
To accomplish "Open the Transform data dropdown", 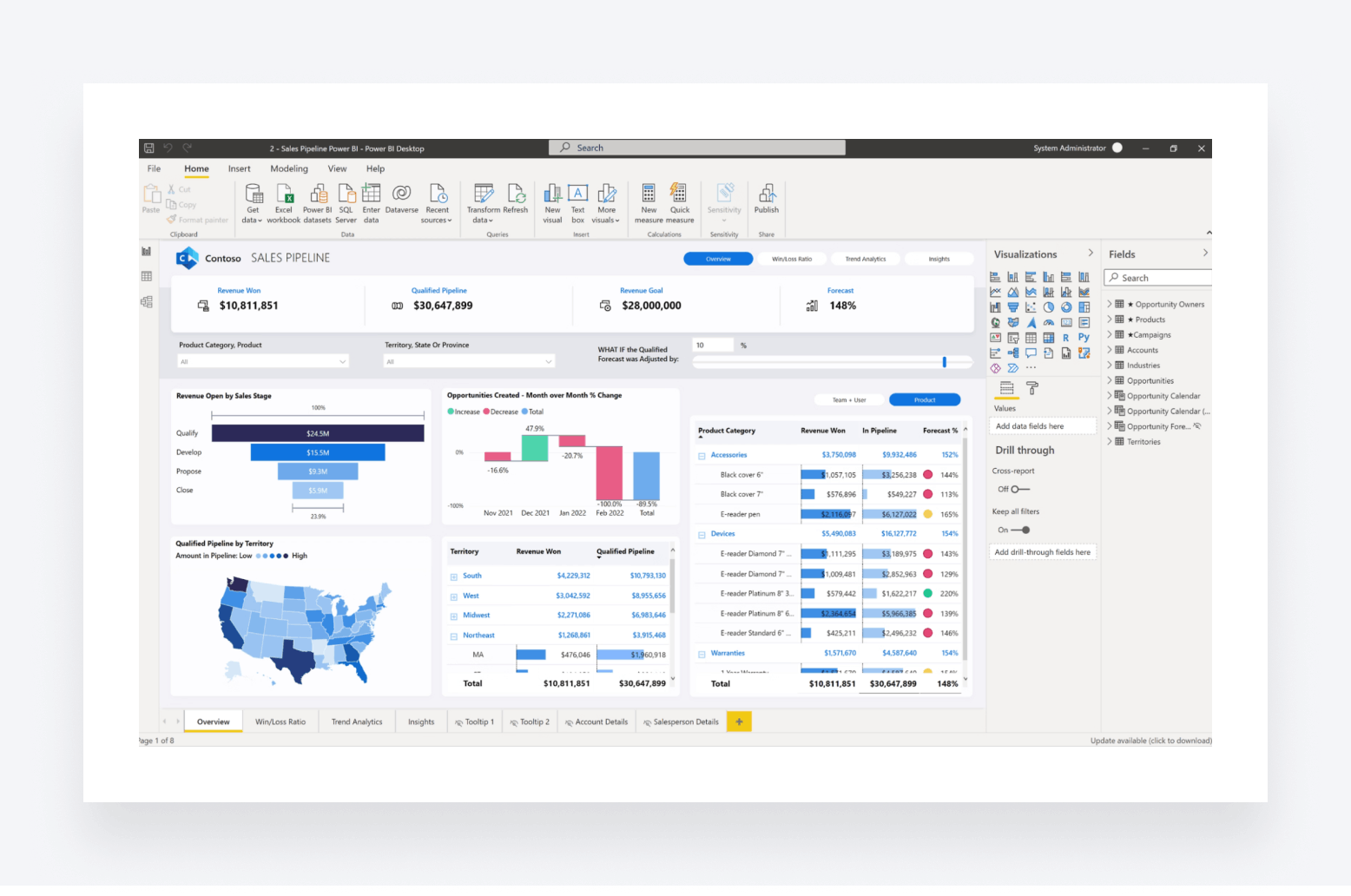I will (484, 203).
